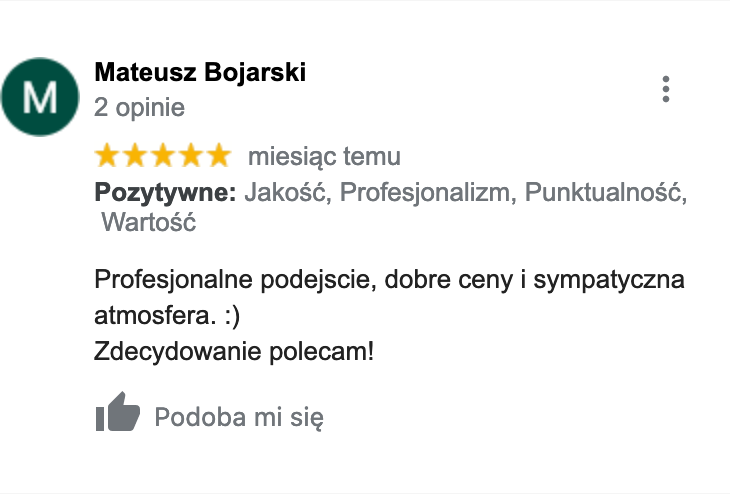Click the 'Podoba mi się' label
The width and height of the screenshot is (730, 494).
tap(239, 417)
